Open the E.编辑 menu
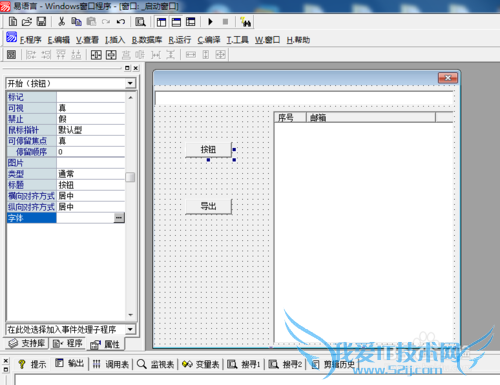This screenshot has height=385, width=500. (x=59, y=40)
